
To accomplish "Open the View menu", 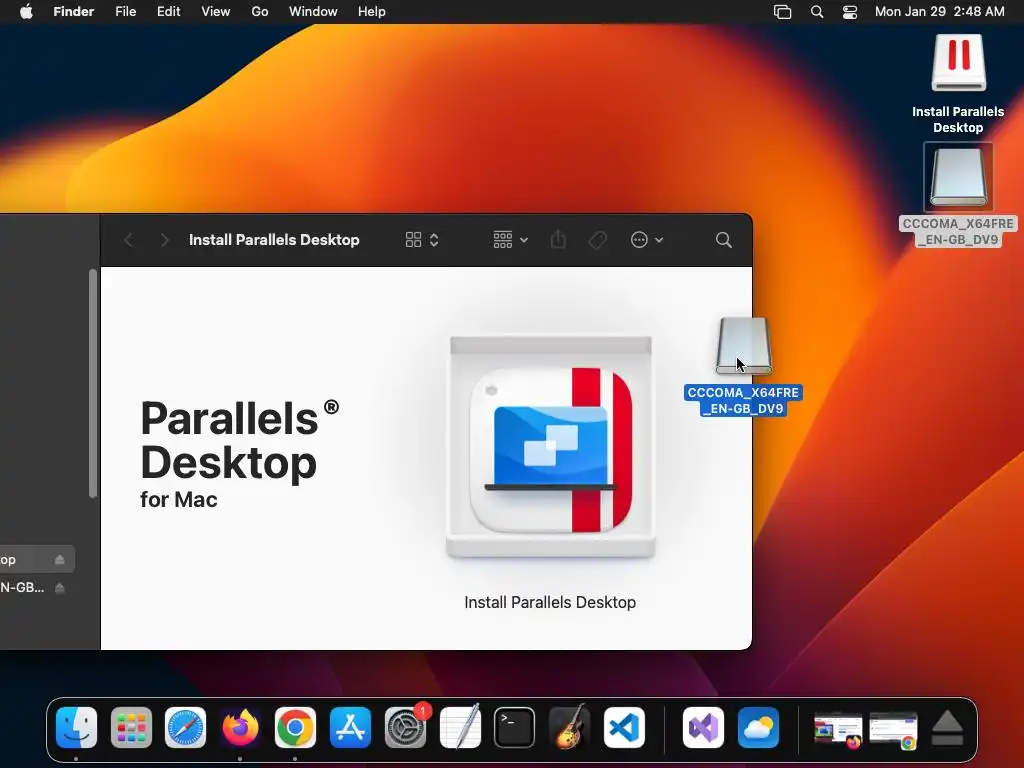I will click(x=216, y=12).
